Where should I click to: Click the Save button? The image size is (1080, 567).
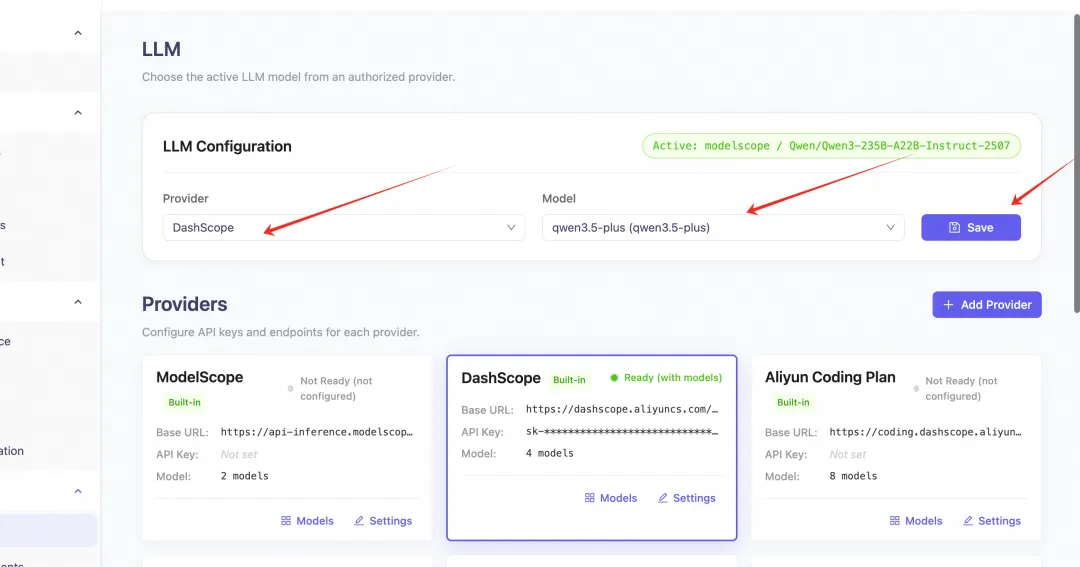coord(970,227)
